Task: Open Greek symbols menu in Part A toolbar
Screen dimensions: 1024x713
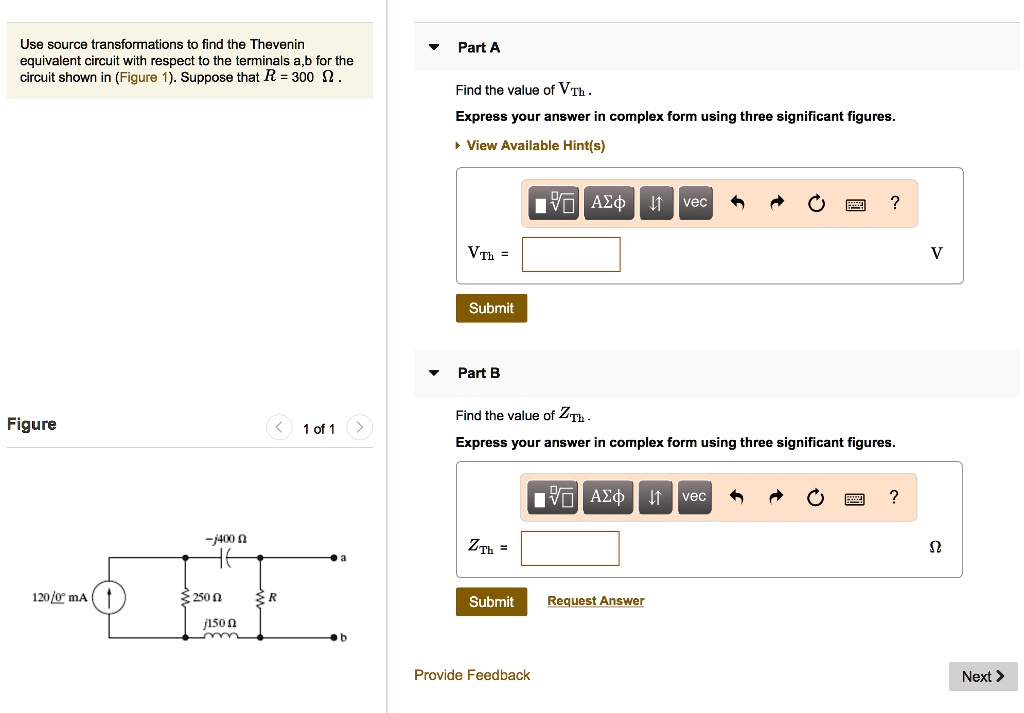Action: click(x=608, y=203)
